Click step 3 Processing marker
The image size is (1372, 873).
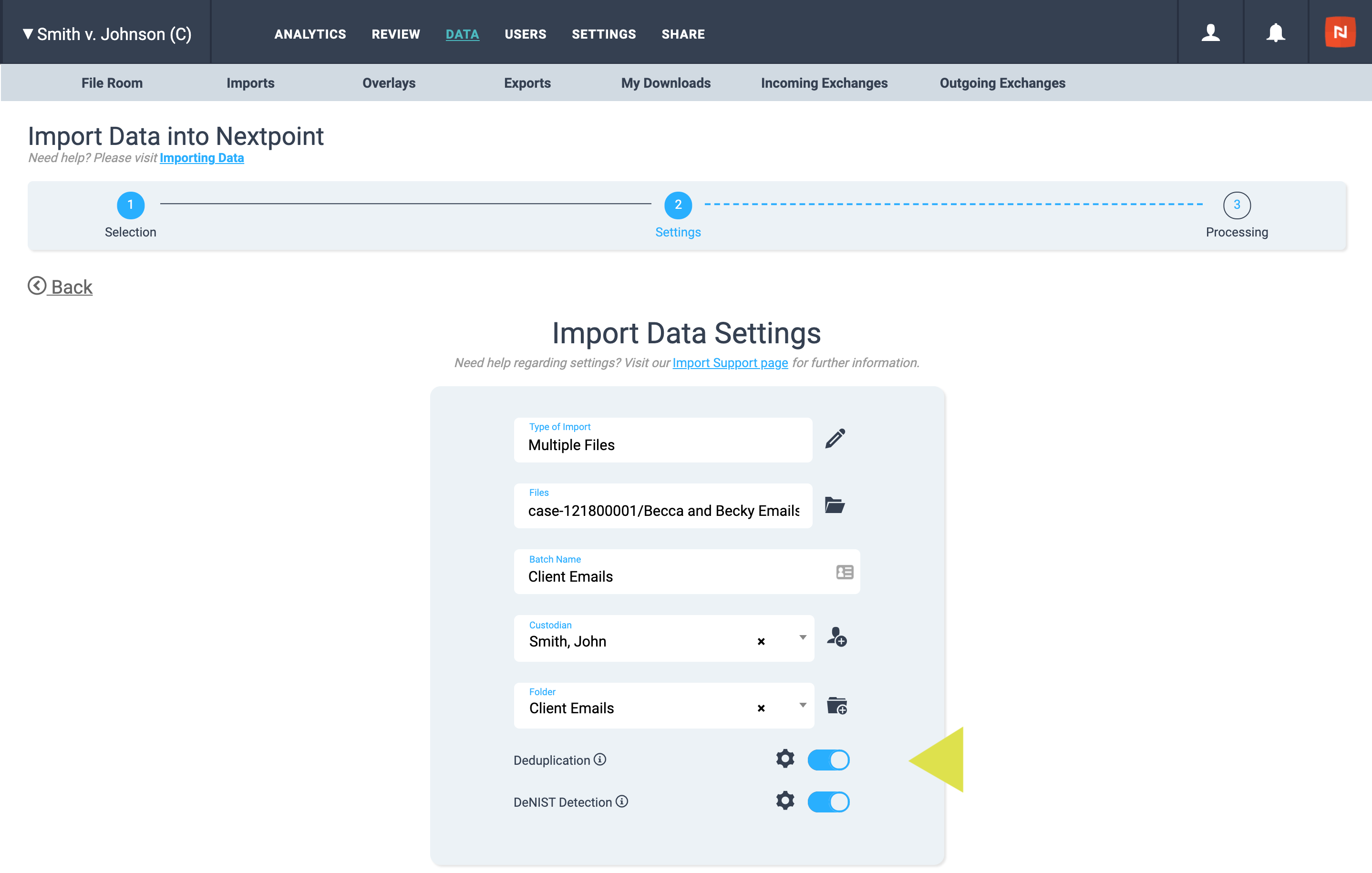point(1237,205)
